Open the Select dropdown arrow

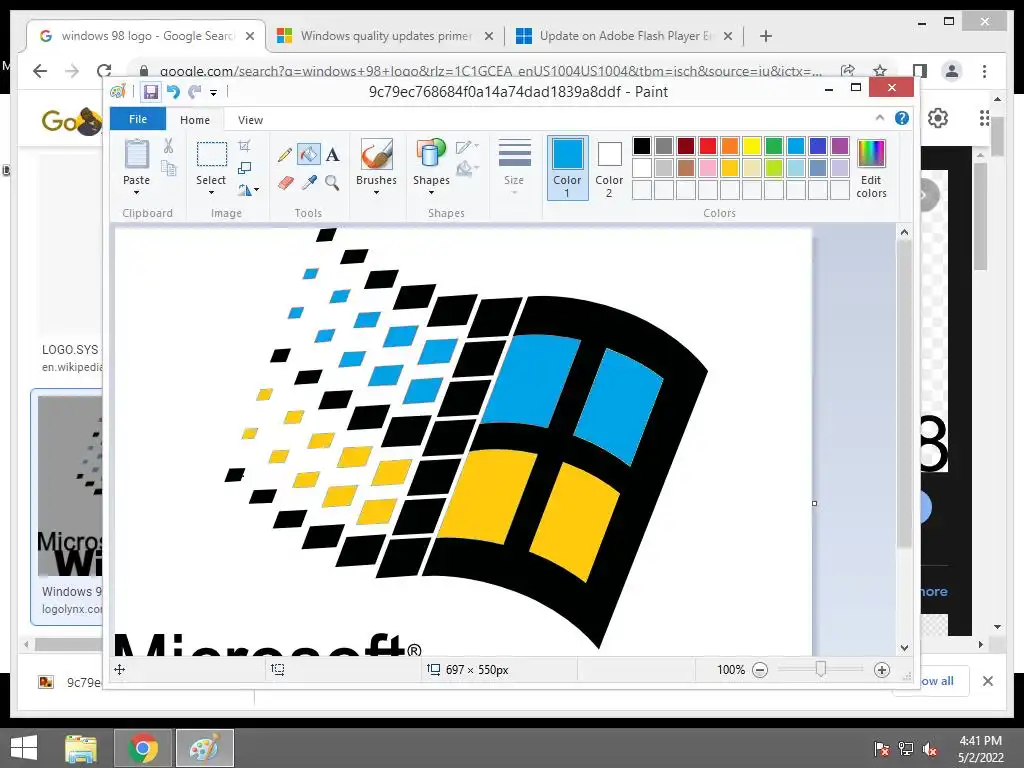211,193
